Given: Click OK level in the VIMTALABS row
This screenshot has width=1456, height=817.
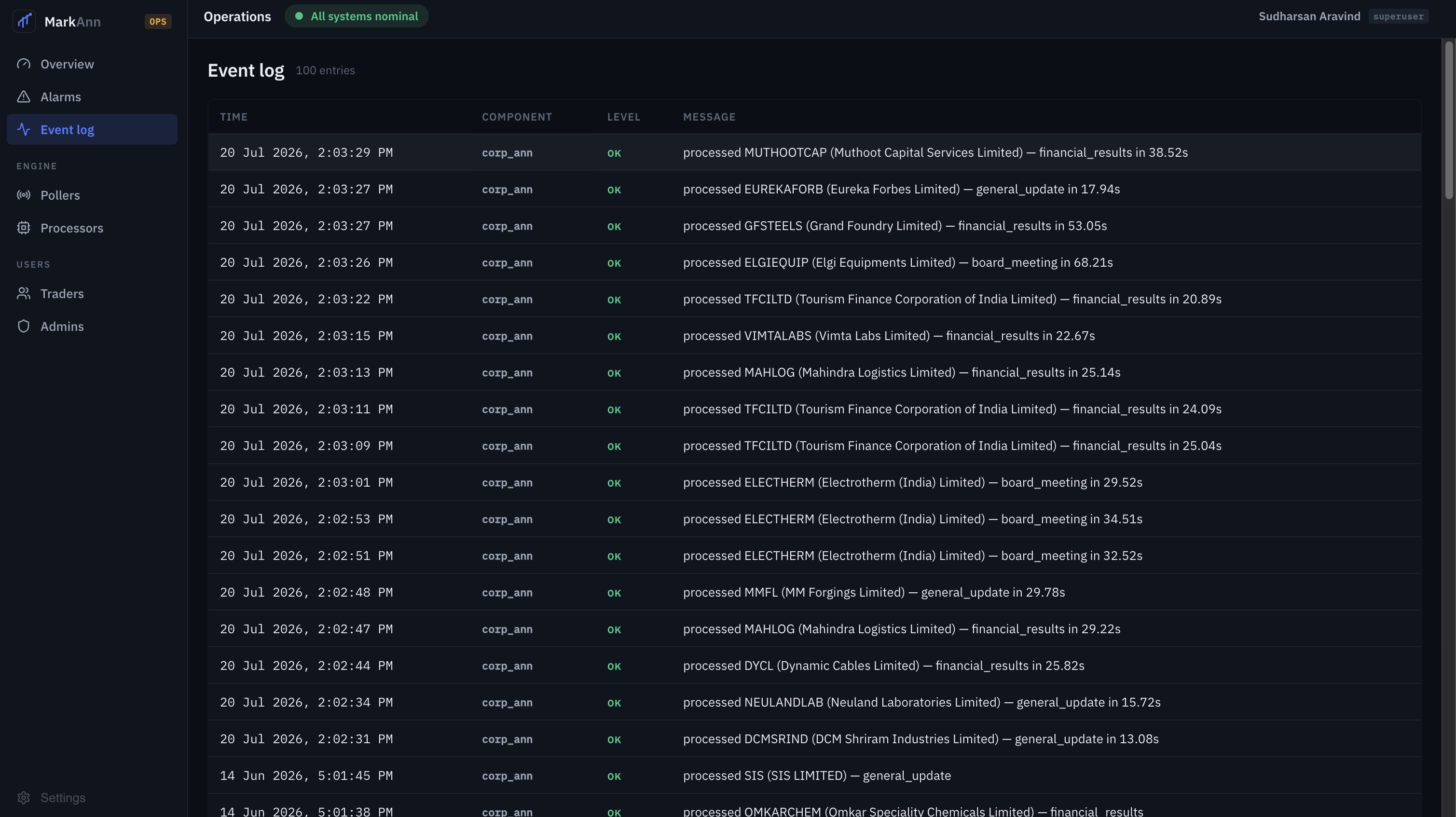Looking at the screenshot, I should tap(614, 337).
